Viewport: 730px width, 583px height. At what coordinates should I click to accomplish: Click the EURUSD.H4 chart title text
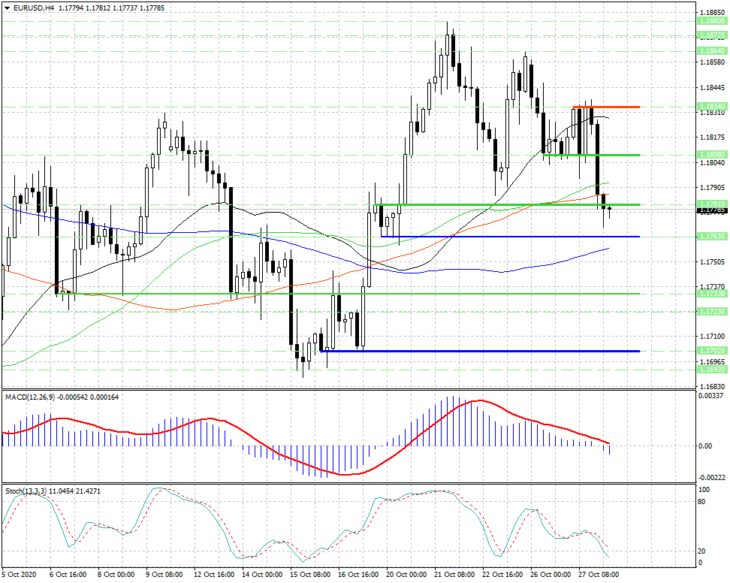pyautogui.click(x=33, y=8)
